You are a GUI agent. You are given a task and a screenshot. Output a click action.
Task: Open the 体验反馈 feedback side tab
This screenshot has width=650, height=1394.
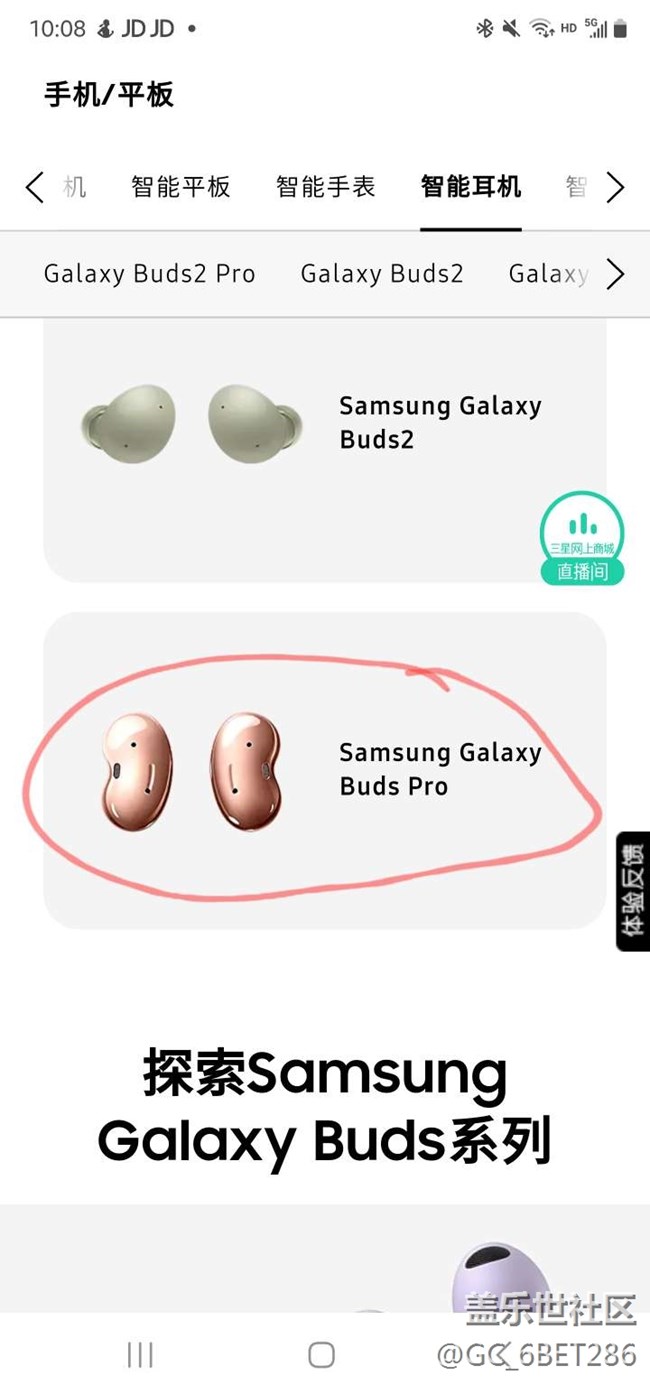pos(633,891)
